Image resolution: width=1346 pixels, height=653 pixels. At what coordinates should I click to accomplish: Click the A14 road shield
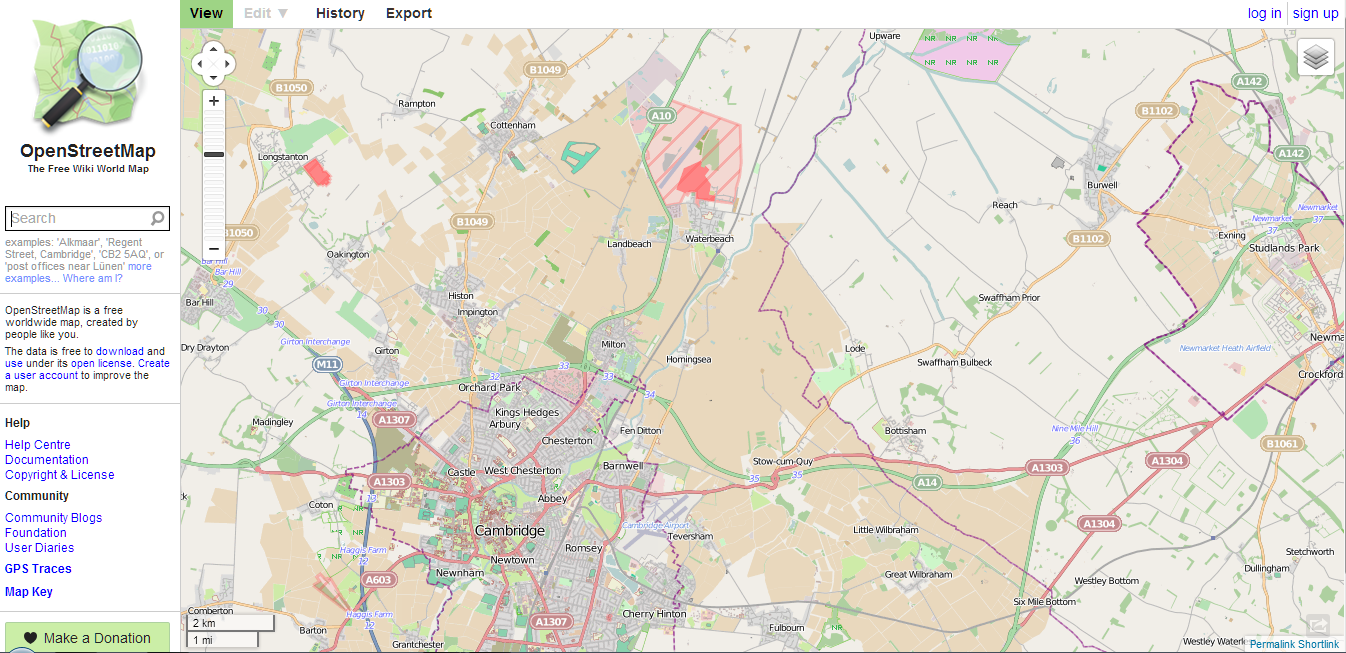pos(927,482)
